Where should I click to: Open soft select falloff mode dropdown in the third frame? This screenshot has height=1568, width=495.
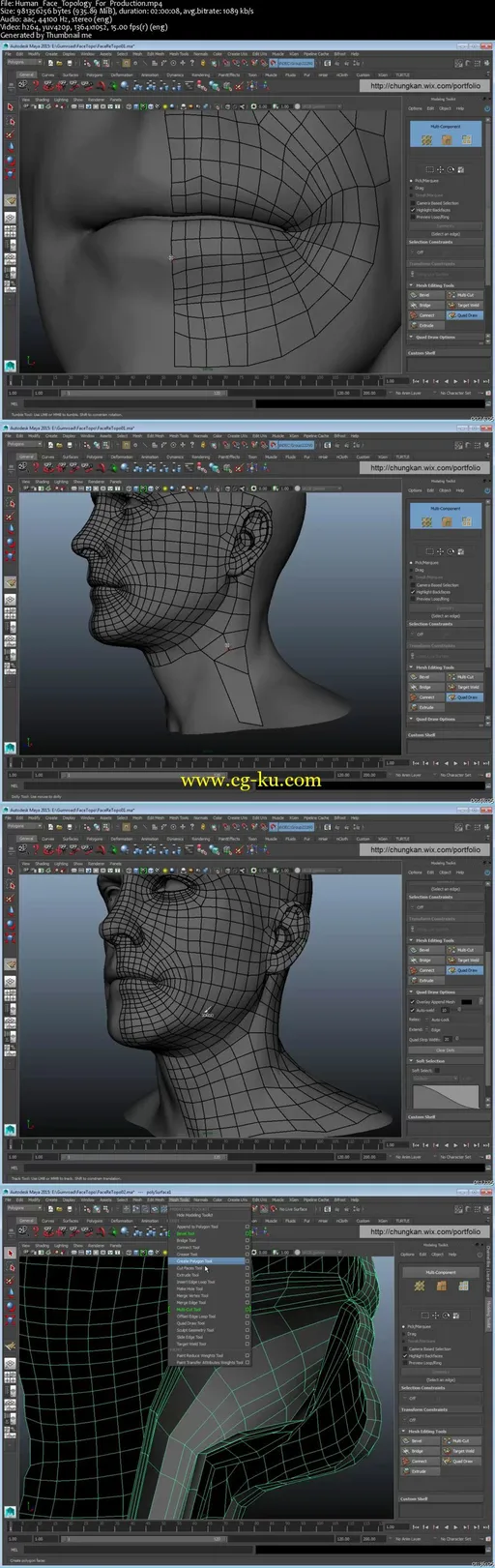[436, 1078]
